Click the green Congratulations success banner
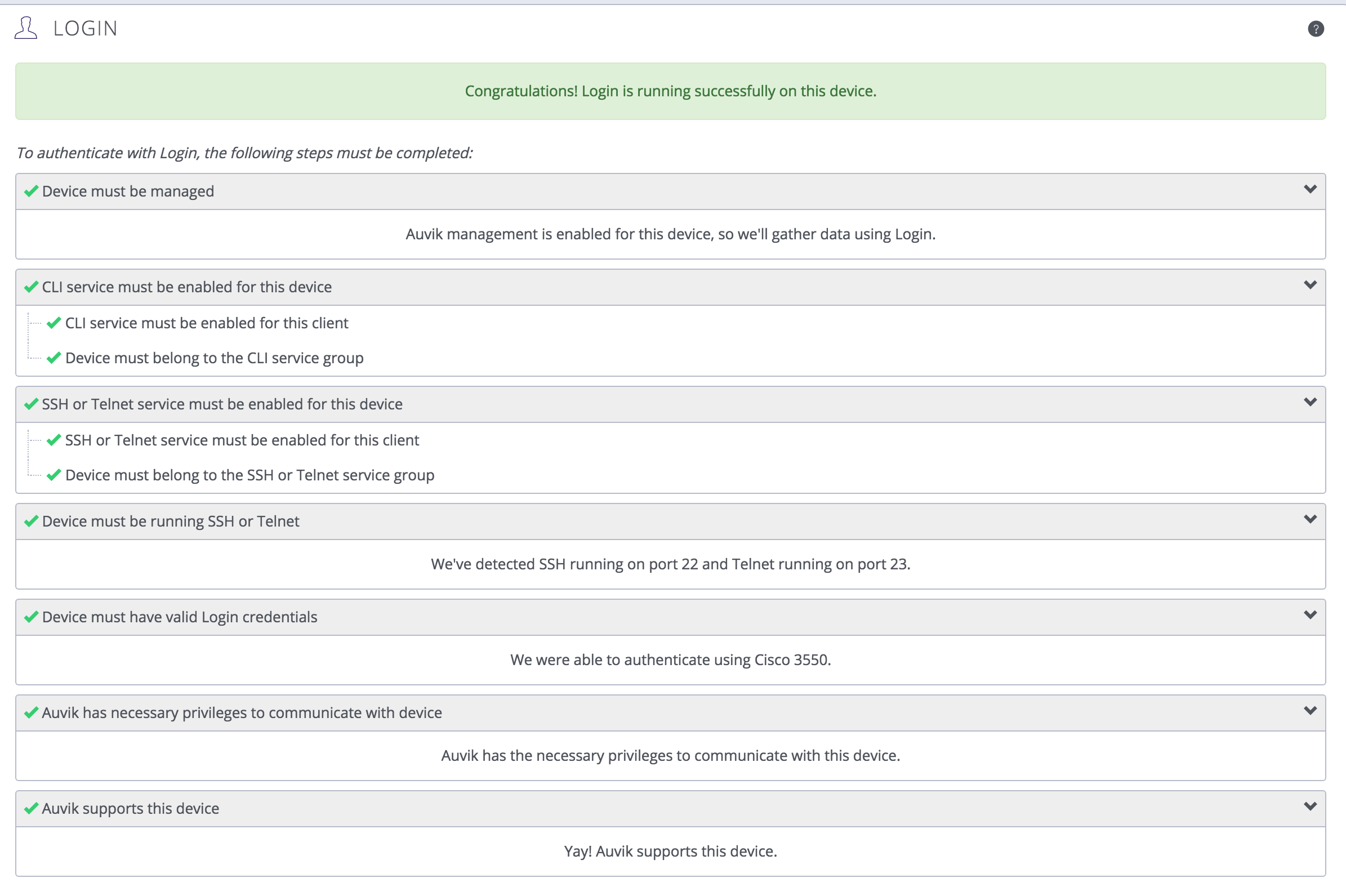The height and width of the screenshot is (896, 1346). tap(670, 91)
